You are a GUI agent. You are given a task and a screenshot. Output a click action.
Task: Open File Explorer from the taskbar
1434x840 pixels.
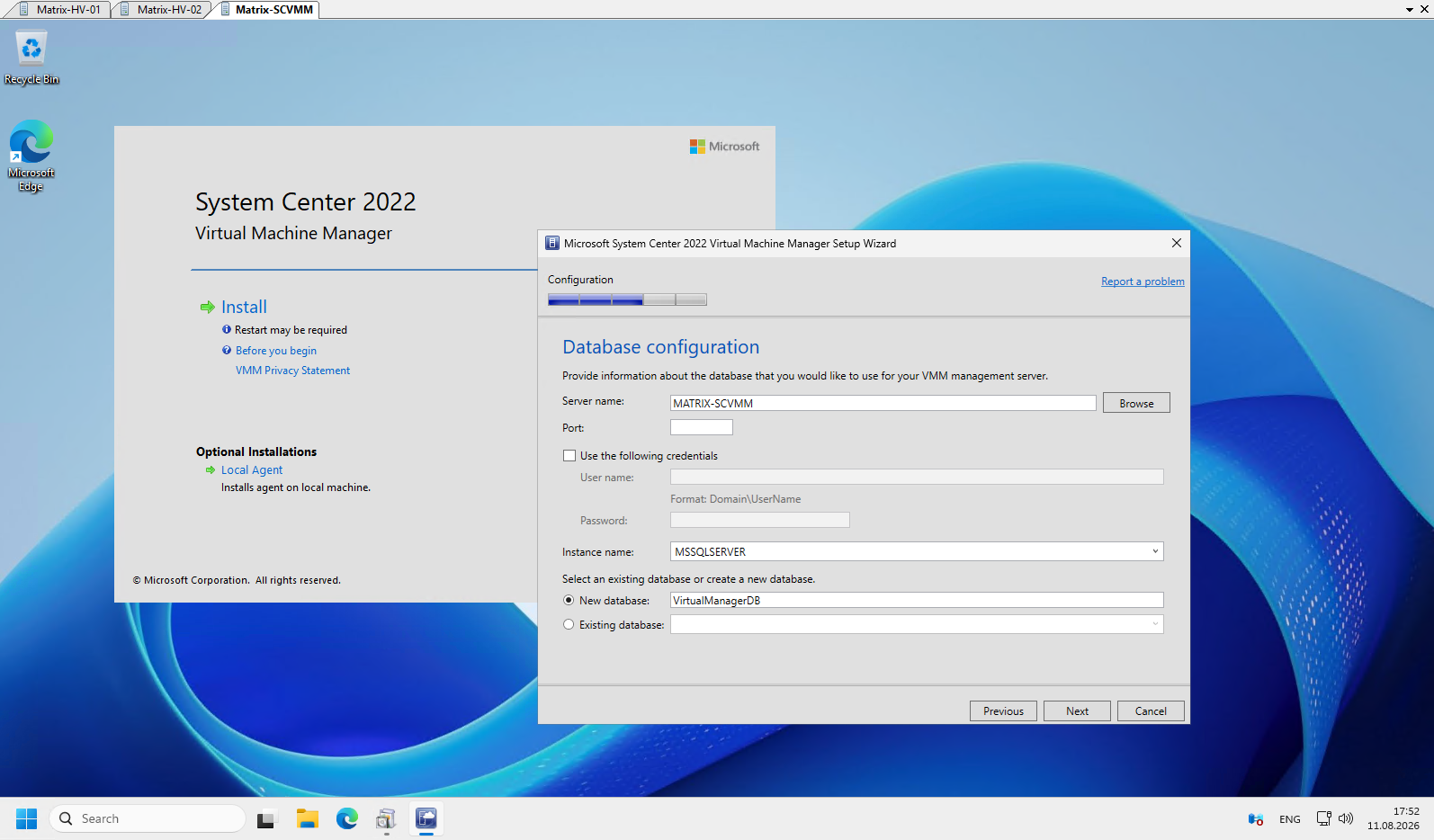click(x=308, y=818)
